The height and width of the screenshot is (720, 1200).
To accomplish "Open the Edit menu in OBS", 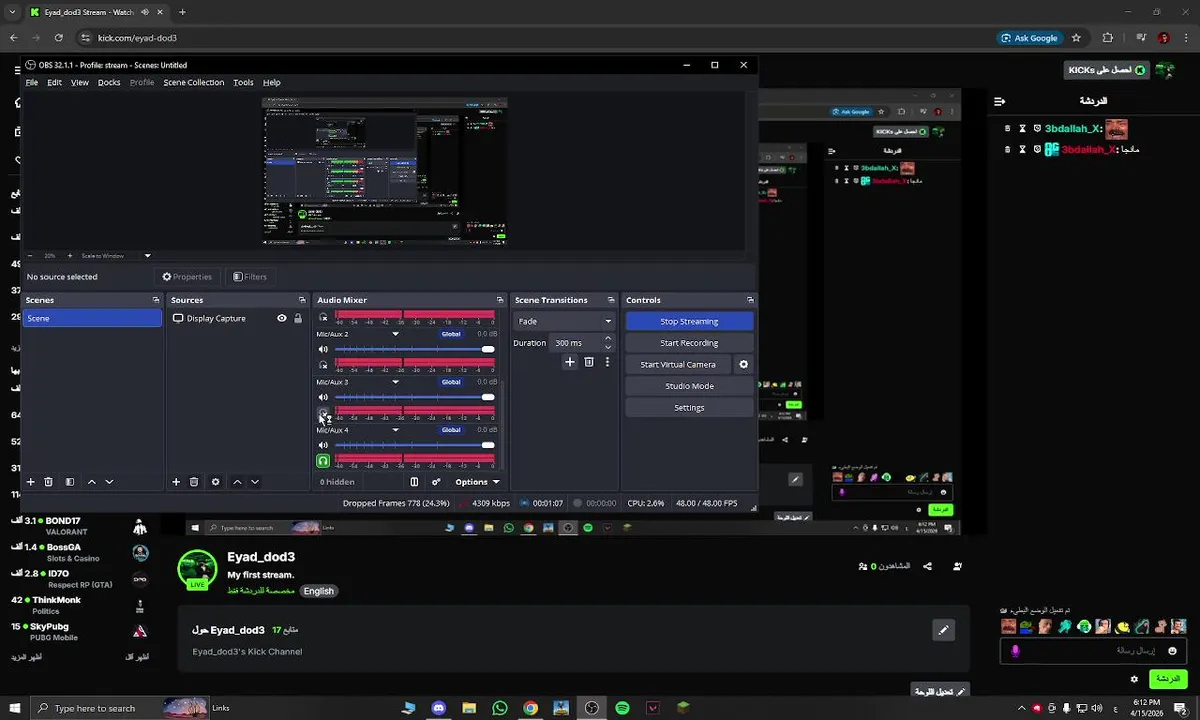I will 54,82.
